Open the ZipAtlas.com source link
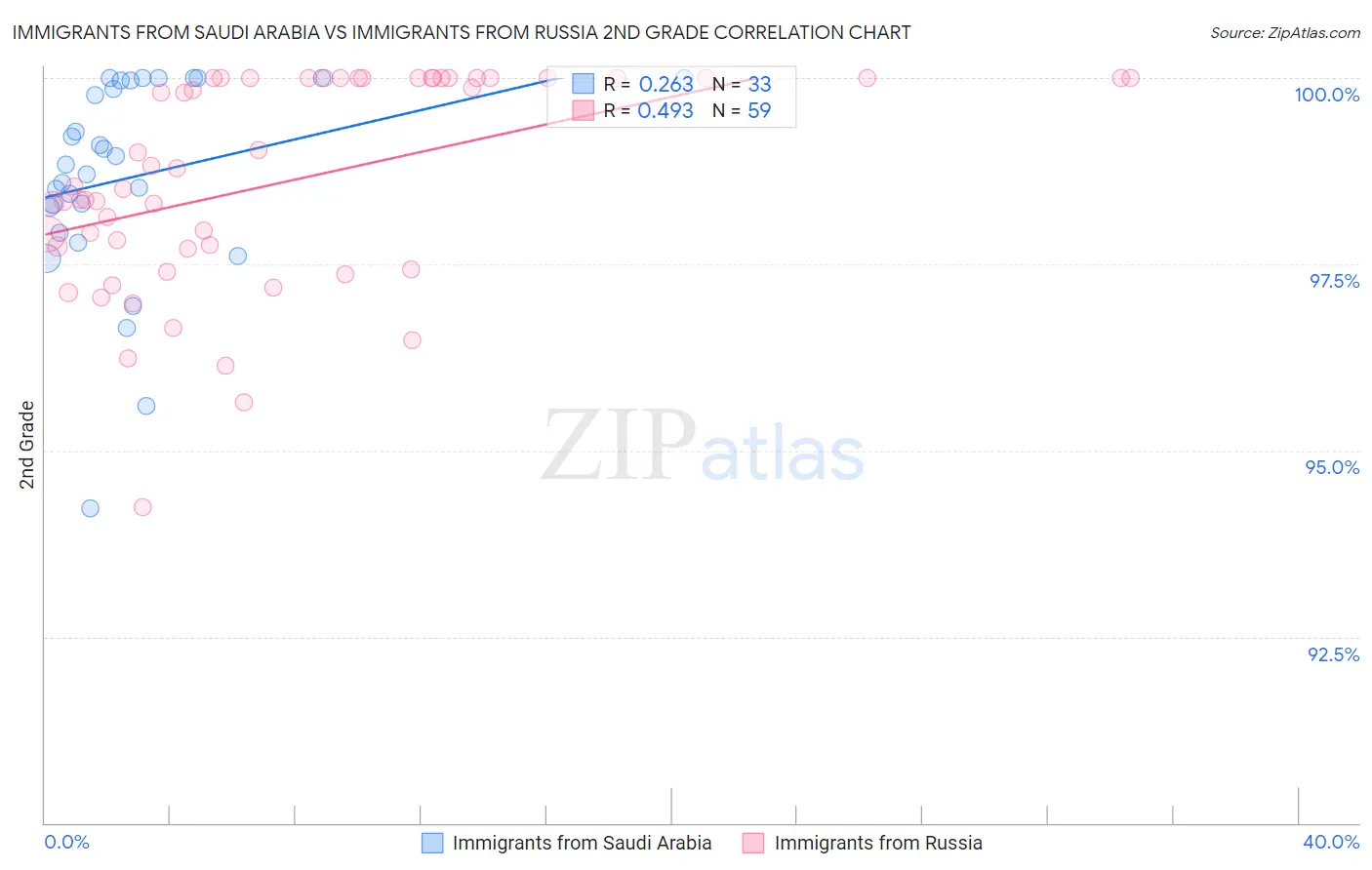1372x870 pixels. [1285, 32]
